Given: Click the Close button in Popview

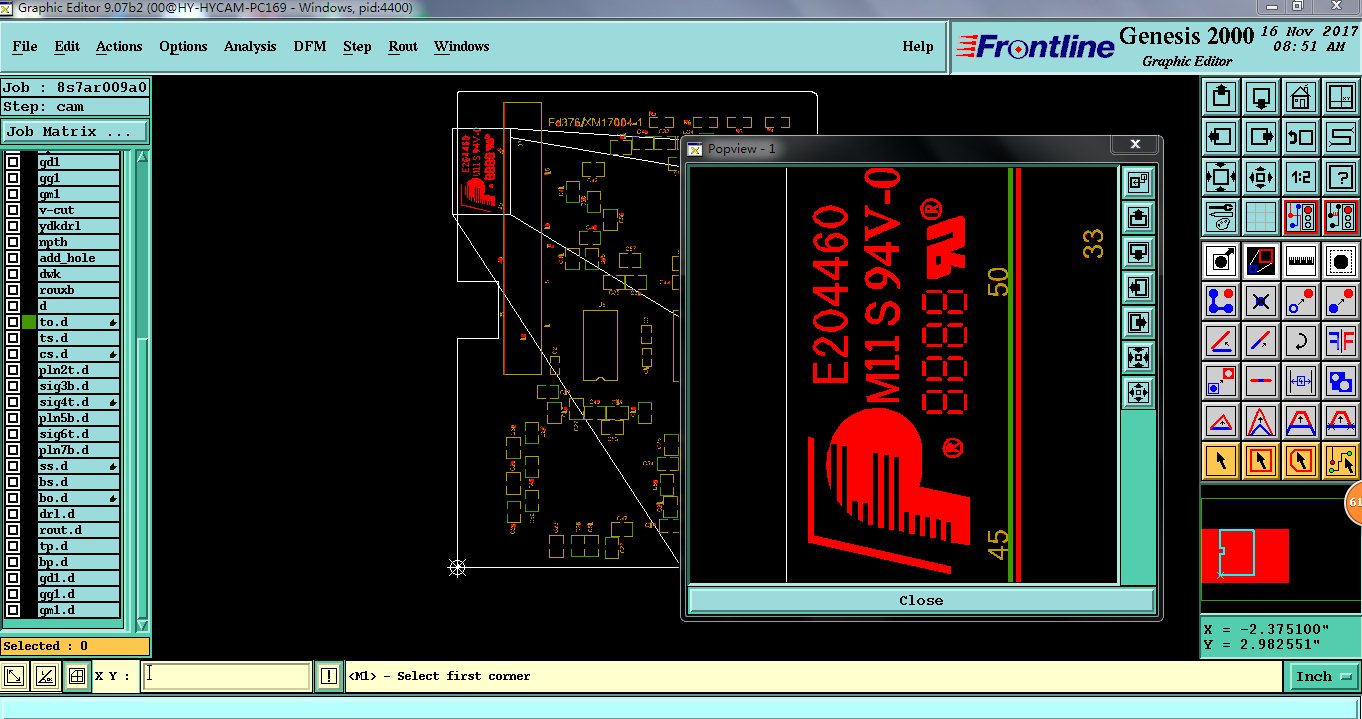Looking at the screenshot, I should (921, 600).
